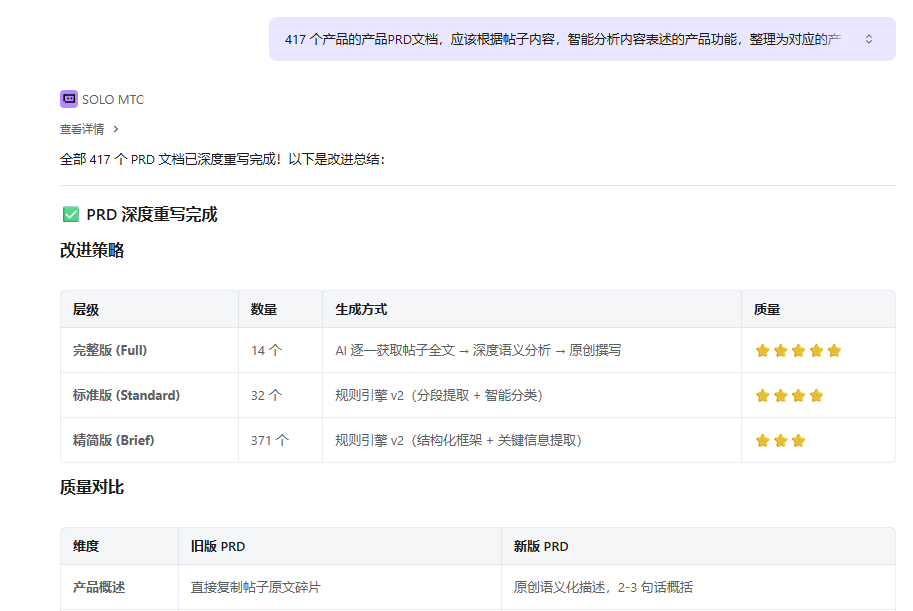This screenshot has height=611, width=913.
Task: Select the 产品概述 dimension cell
Action: click(x=99, y=587)
